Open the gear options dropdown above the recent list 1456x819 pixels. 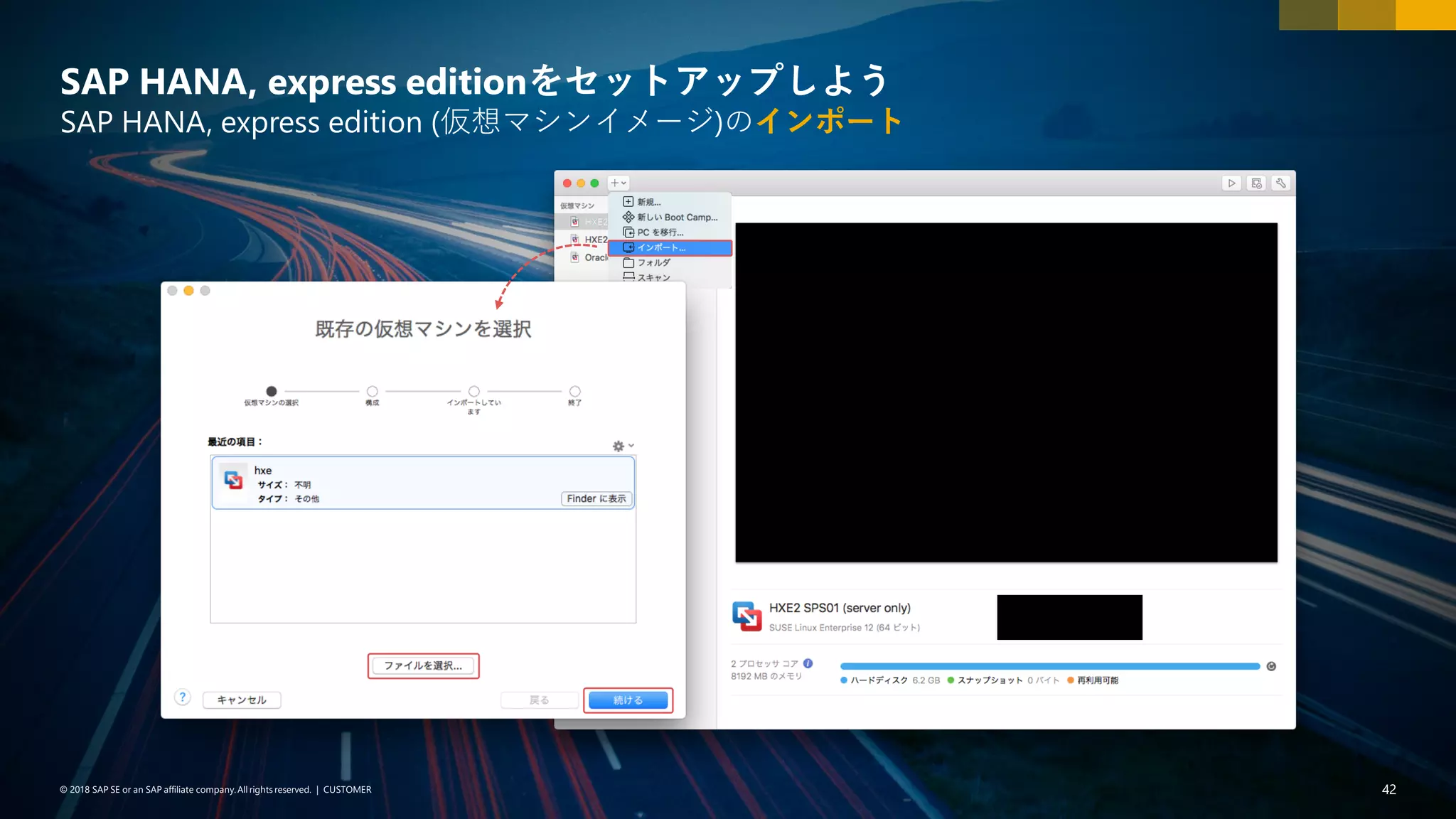point(623,446)
